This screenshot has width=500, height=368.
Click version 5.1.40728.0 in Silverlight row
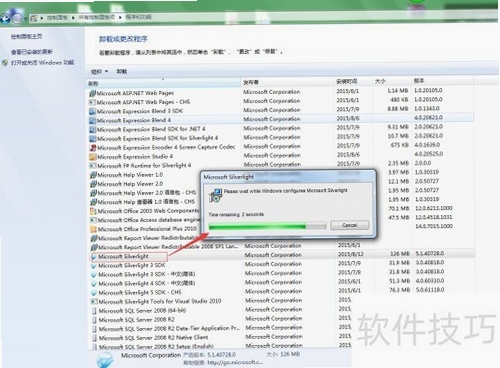(430, 254)
